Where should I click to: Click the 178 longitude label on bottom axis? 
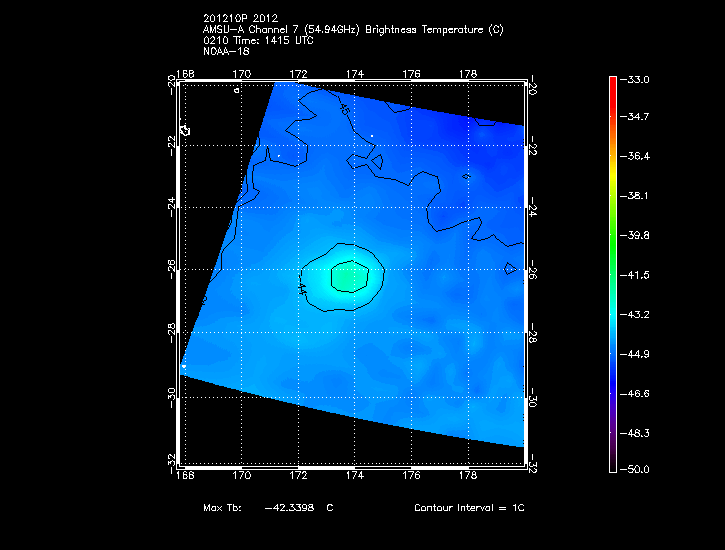466,476
